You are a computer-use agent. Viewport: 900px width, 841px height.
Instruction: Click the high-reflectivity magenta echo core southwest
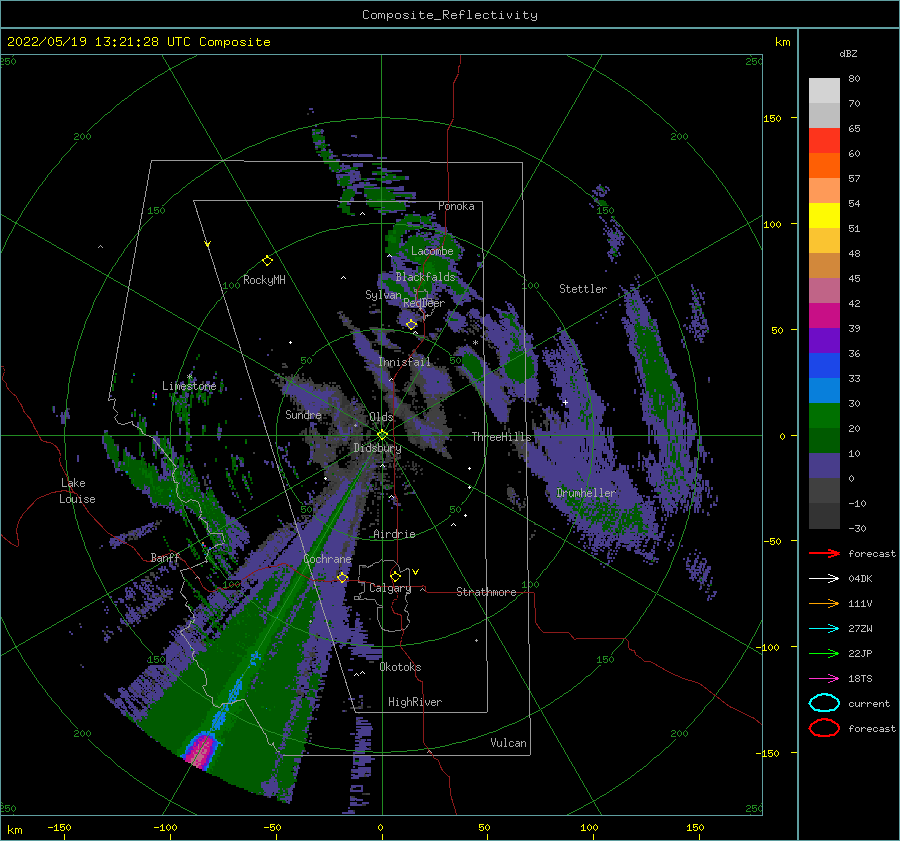click(x=199, y=749)
